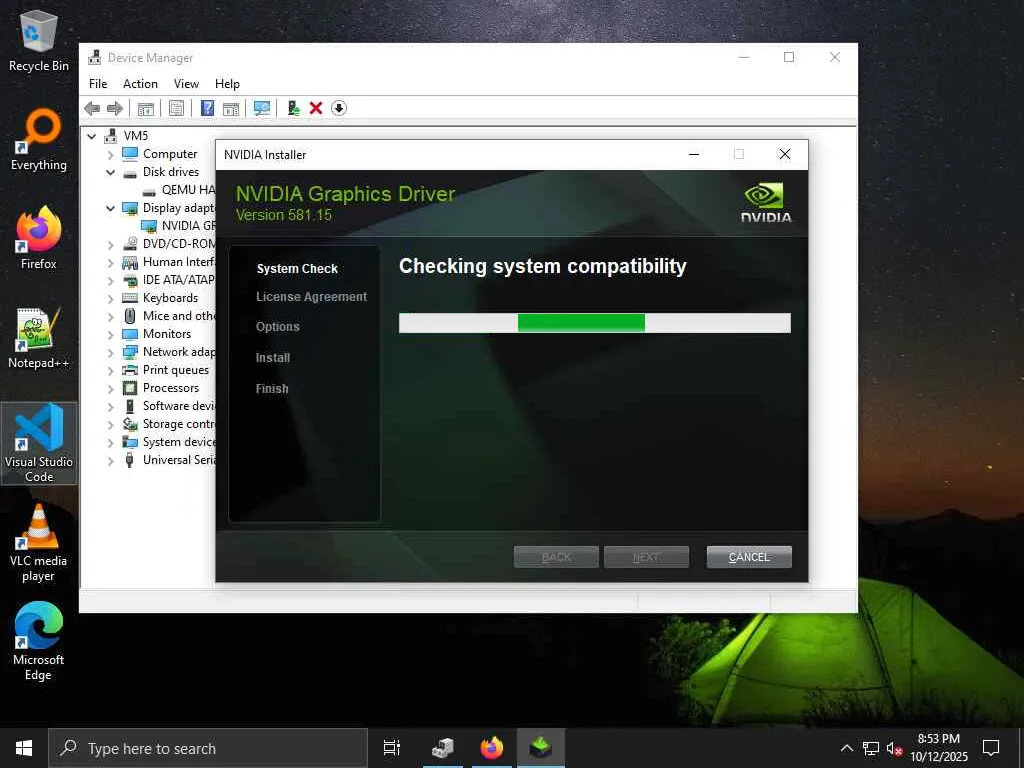The width and height of the screenshot is (1024, 768).
Task: Collapse the Display adapters category
Action: tap(110, 208)
